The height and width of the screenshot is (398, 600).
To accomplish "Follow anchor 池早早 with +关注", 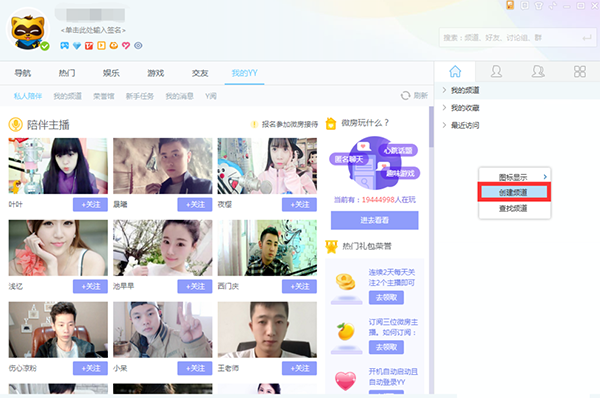I will [195, 286].
